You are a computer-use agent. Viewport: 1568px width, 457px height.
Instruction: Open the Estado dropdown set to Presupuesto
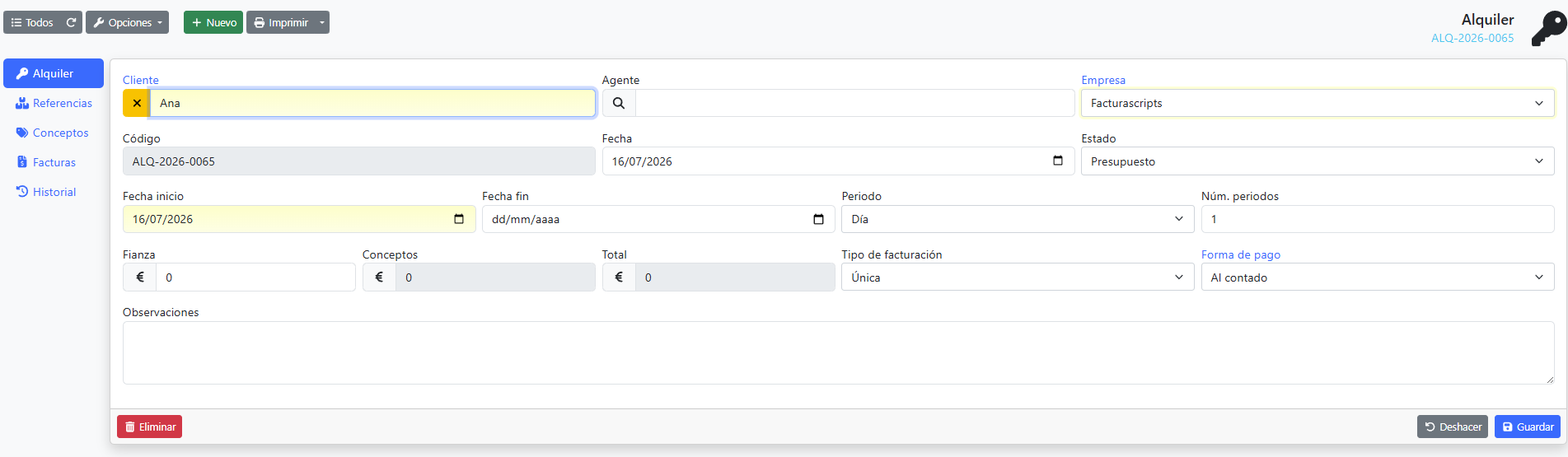point(1318,161)
